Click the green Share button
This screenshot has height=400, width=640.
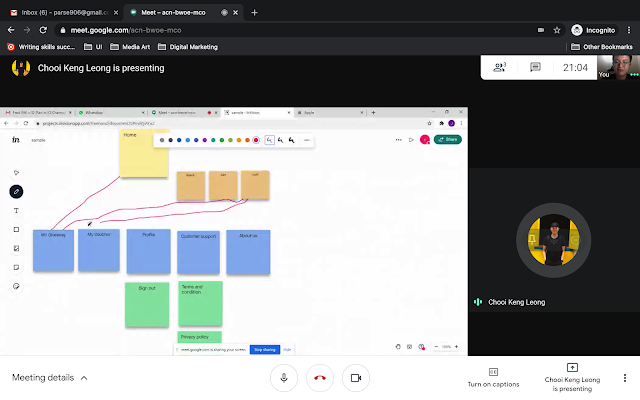pyautogui.click(x=448, y=140)
